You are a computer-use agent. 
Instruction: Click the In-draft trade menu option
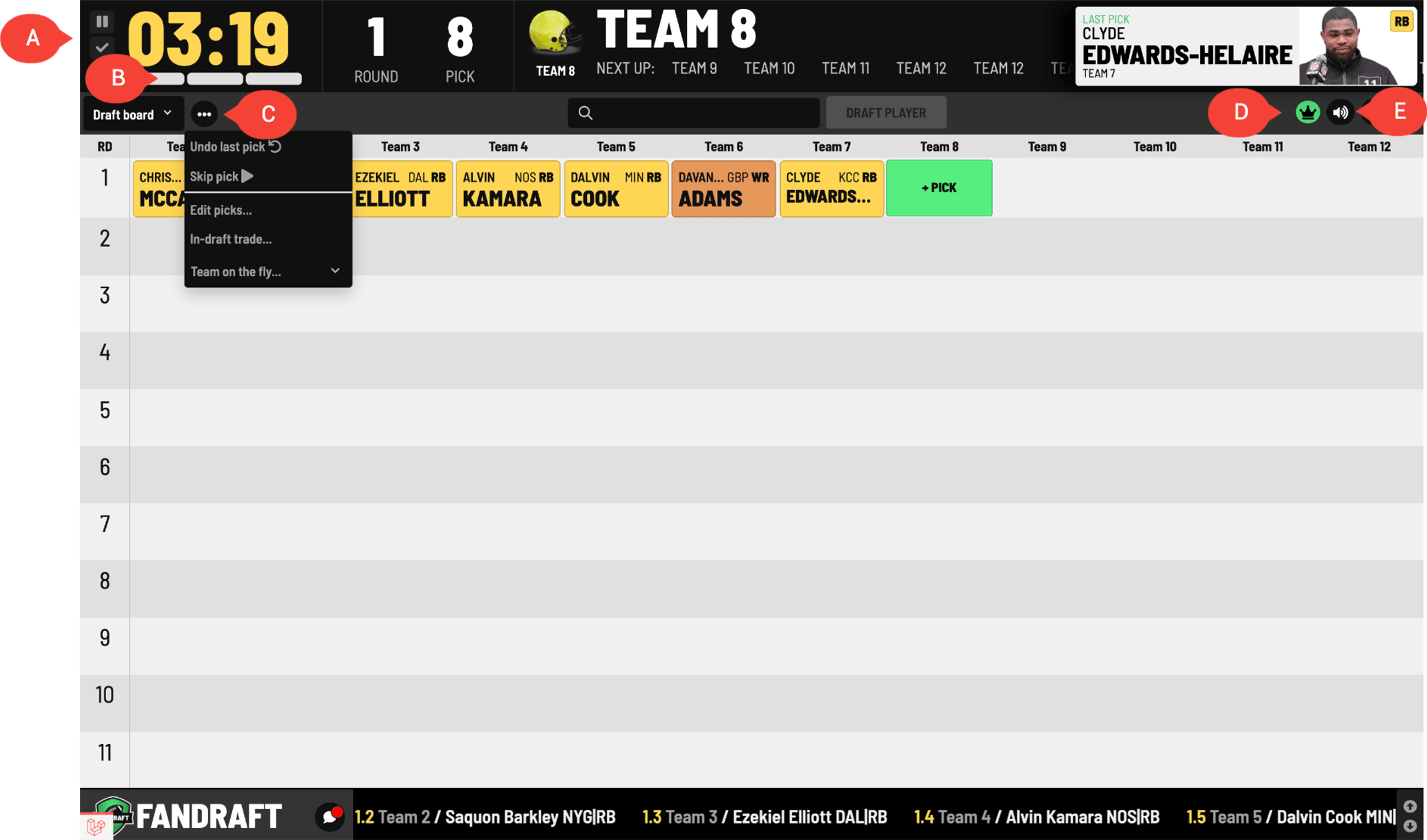tap(230, 239)
